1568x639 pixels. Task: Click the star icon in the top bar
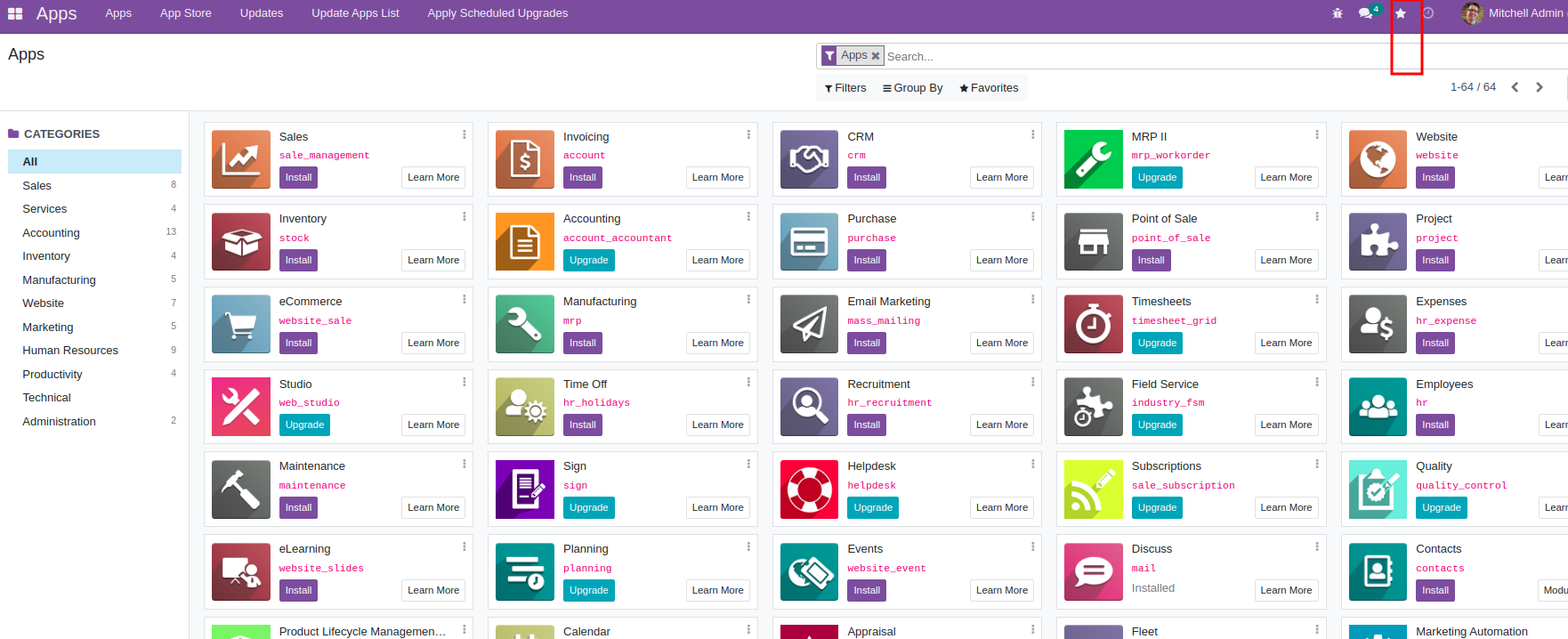[x=1401, y=13]
